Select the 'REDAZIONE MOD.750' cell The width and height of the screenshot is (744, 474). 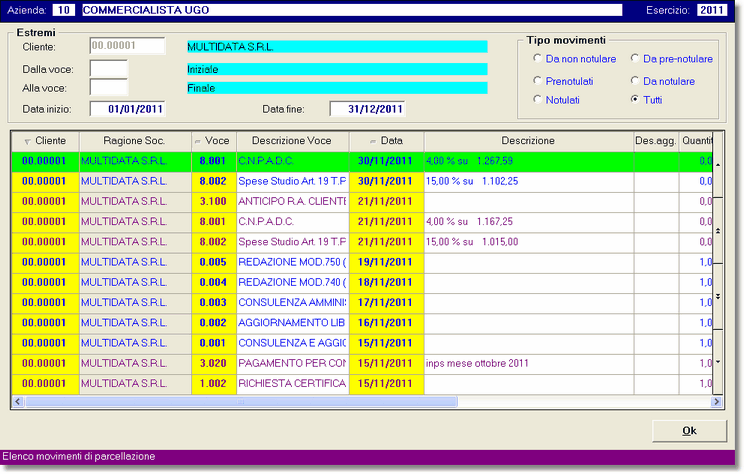(x=293, y=262)
